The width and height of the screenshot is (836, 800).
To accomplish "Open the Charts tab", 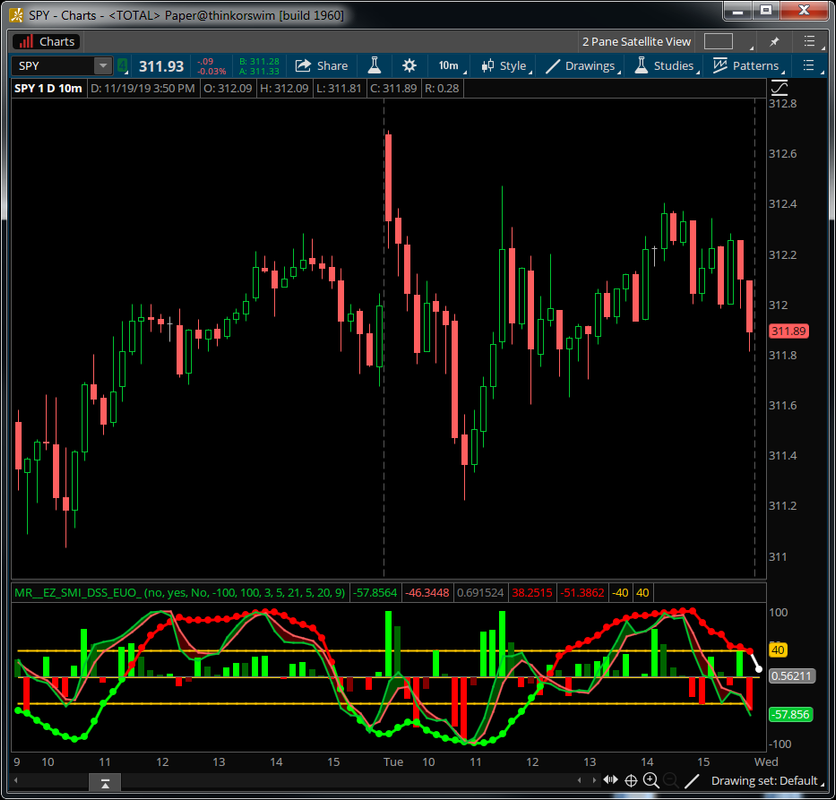I will point(46,42).
